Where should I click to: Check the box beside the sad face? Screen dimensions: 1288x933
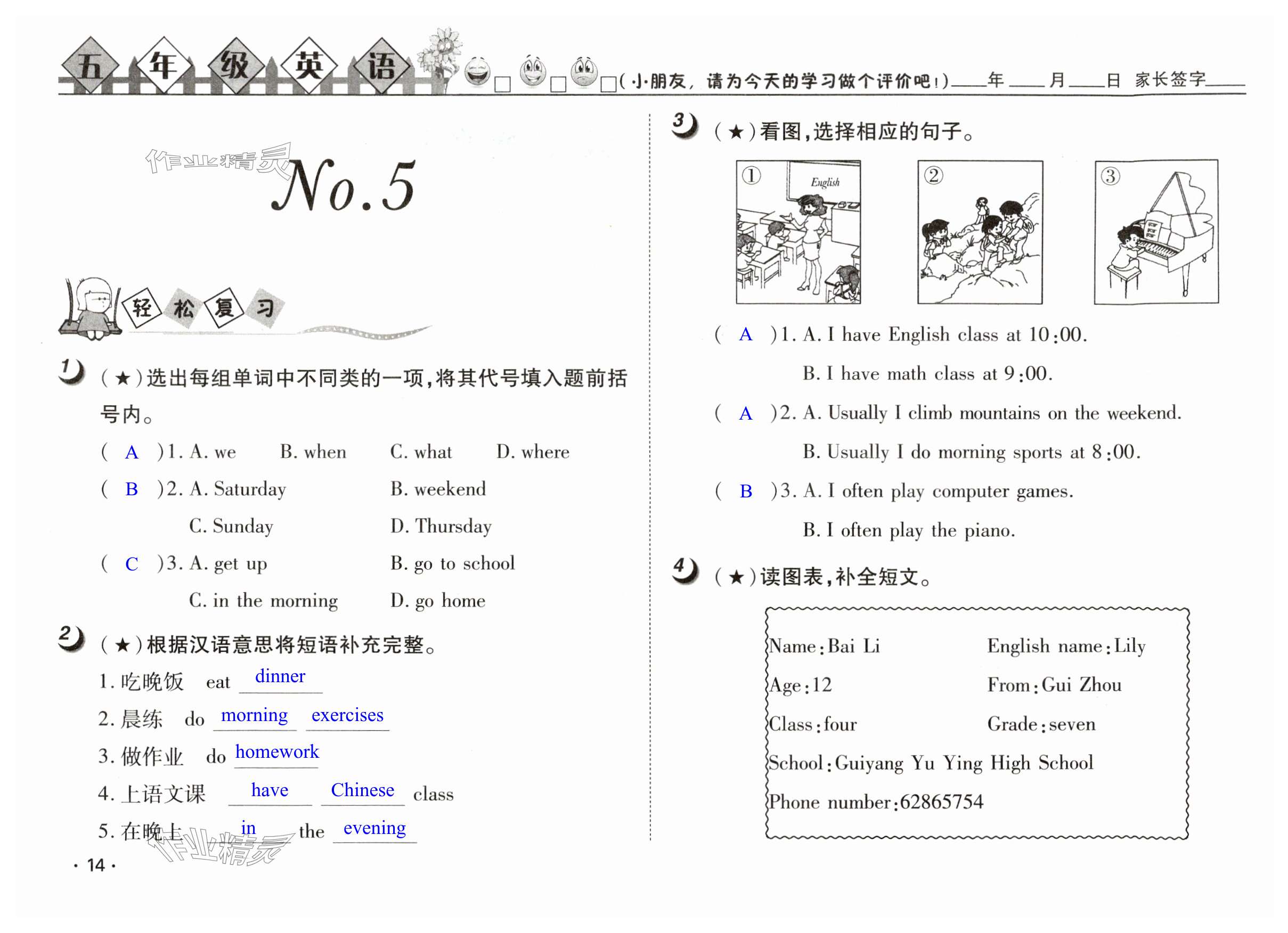click(x=608, y=85)
